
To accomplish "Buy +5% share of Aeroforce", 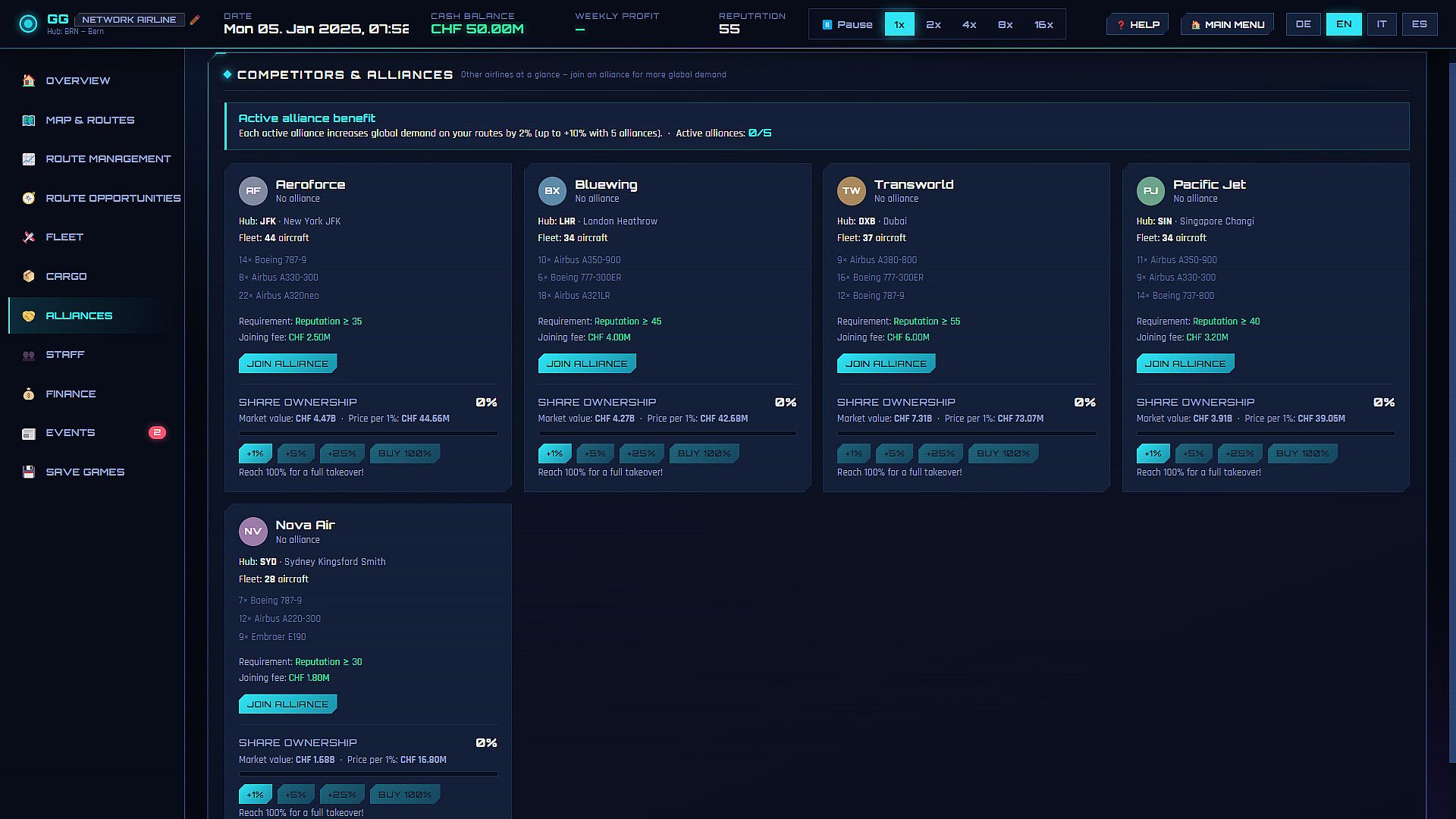I will click(296, 453).
